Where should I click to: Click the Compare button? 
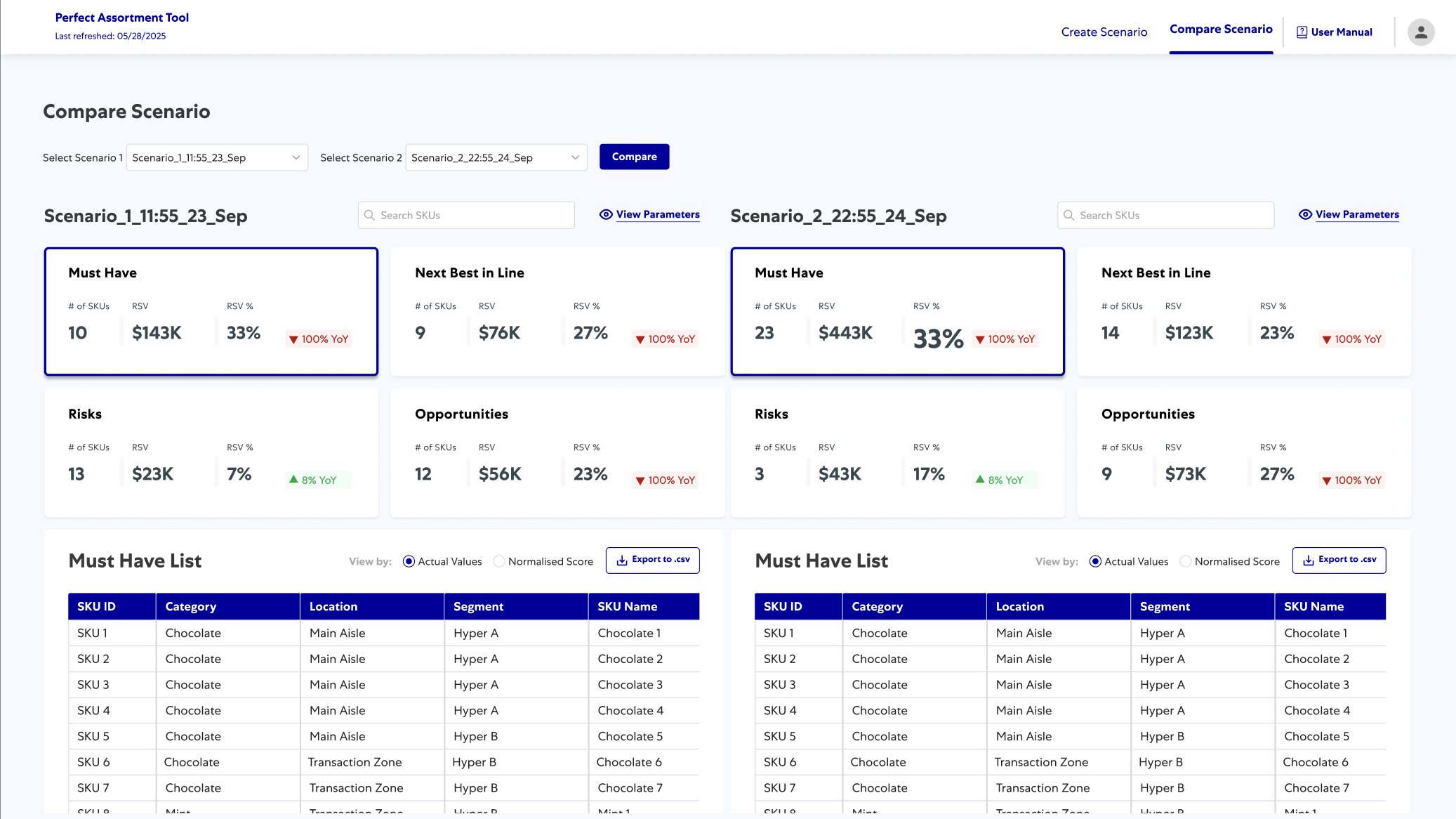point(634,157)
